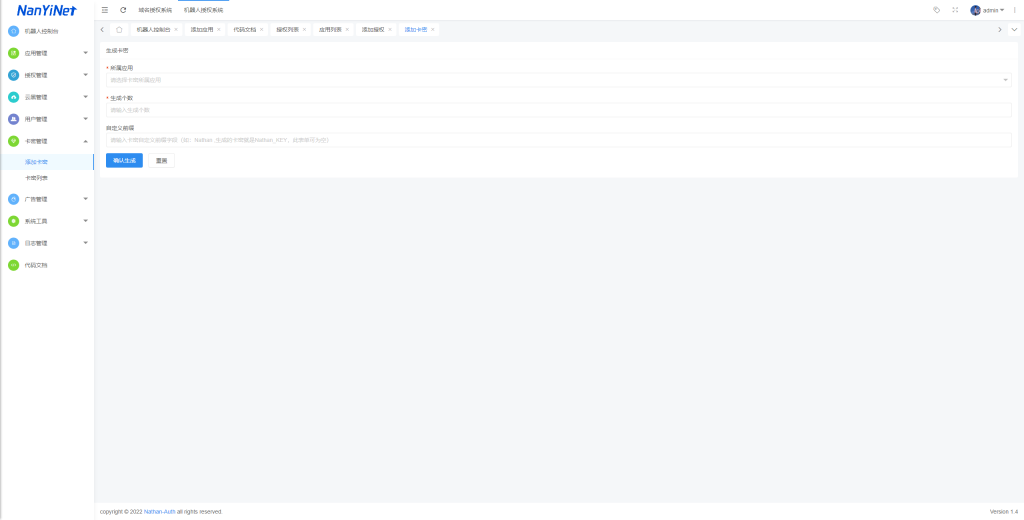This screenshot has height=520, width=1024.
Task: Switch to the 机器人授权系统 top menu
Action: pyautogui.click(x=203, y=10)
